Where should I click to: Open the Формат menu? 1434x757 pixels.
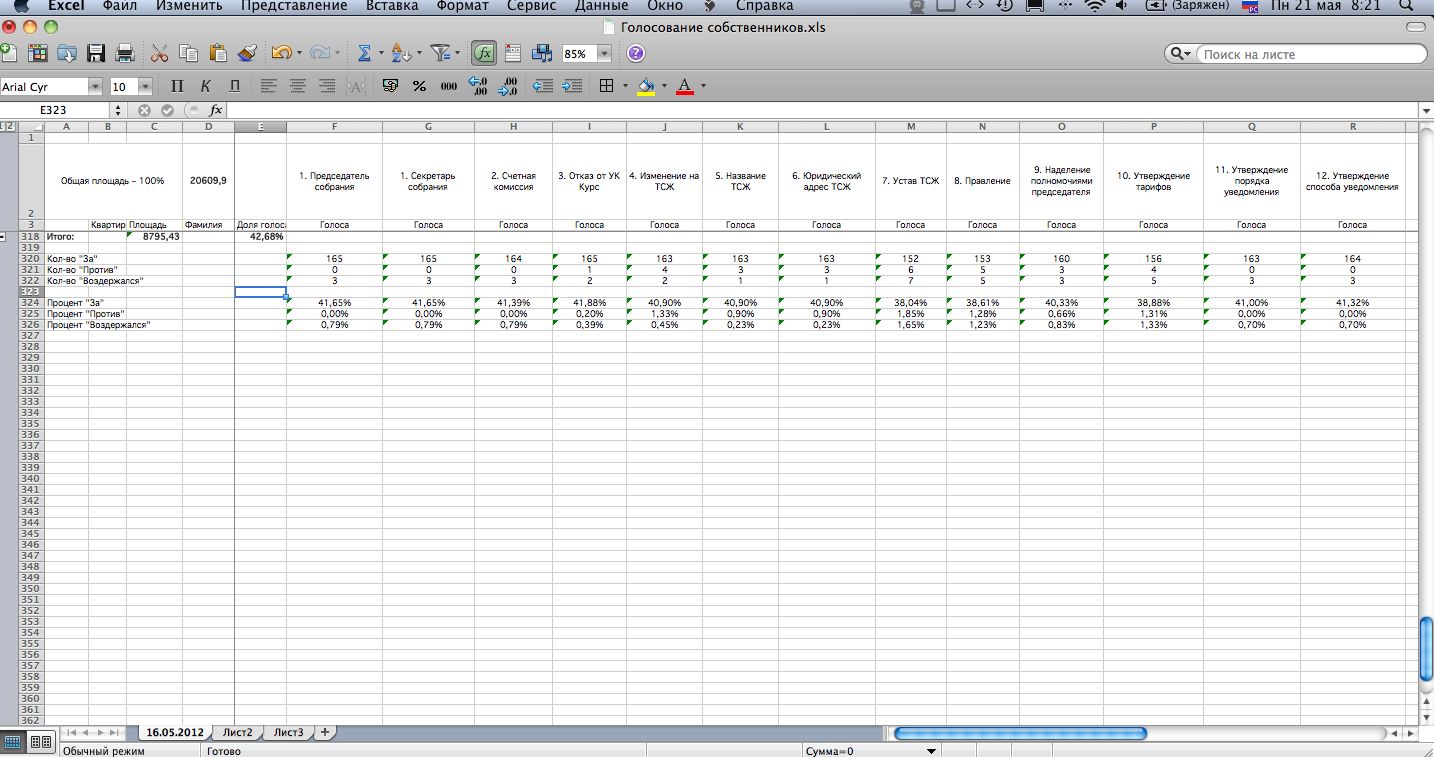463,6
